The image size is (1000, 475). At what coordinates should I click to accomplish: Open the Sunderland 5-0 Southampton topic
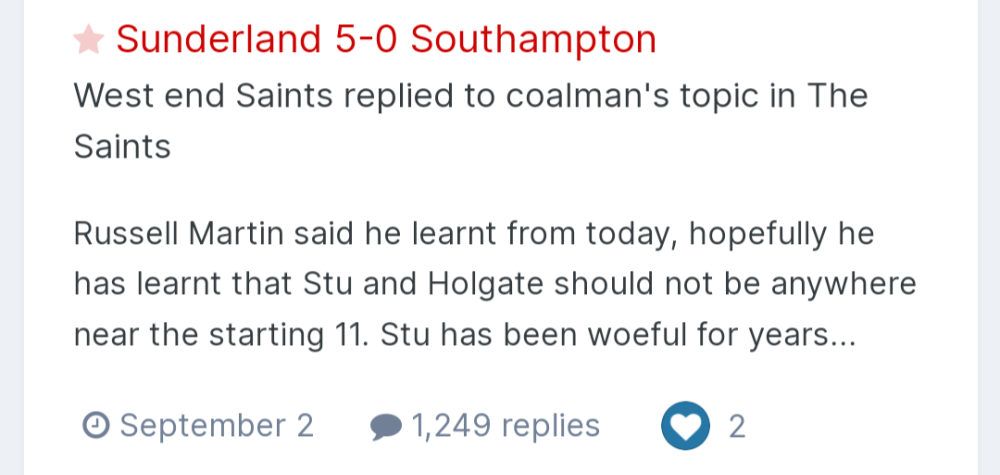click(386, 40)
